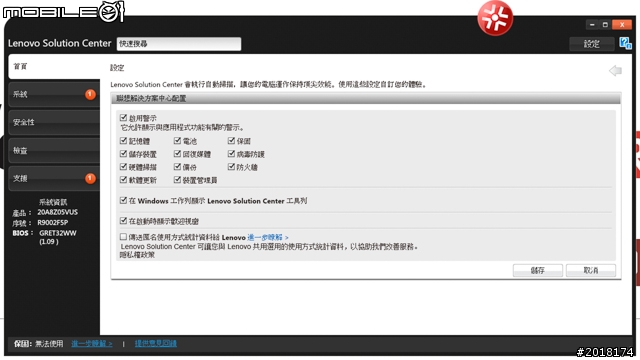Click the back arrow icon in Settings

click(x=615, y=71)
